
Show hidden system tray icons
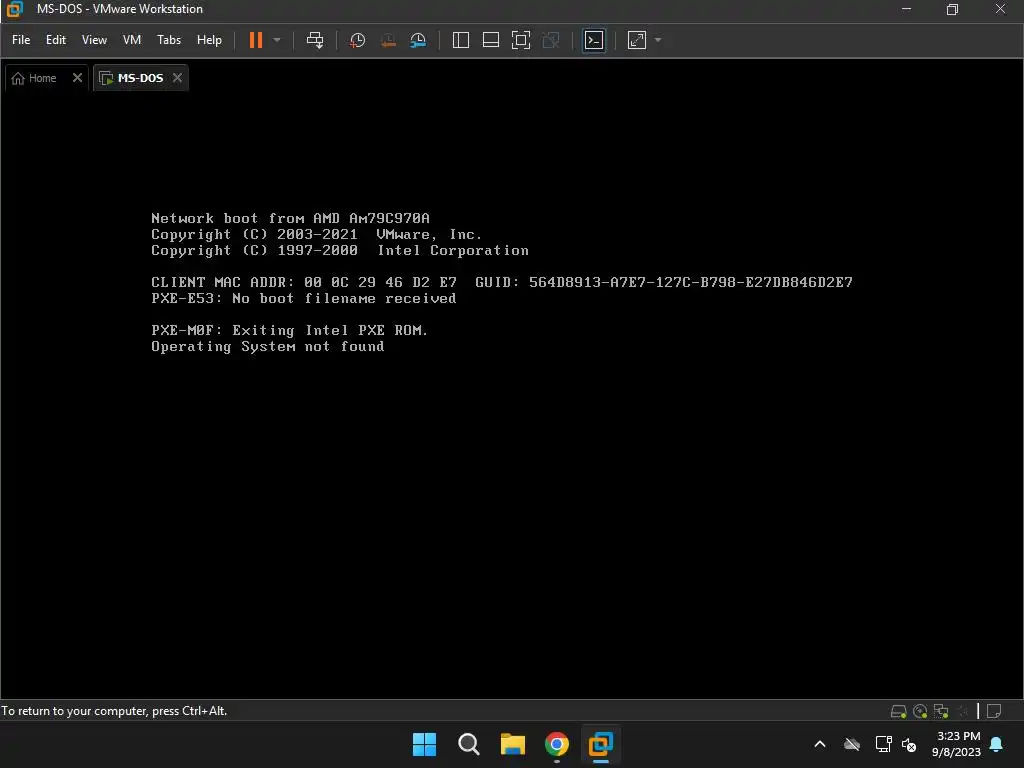pyautogui.click(x=820, y=744)
